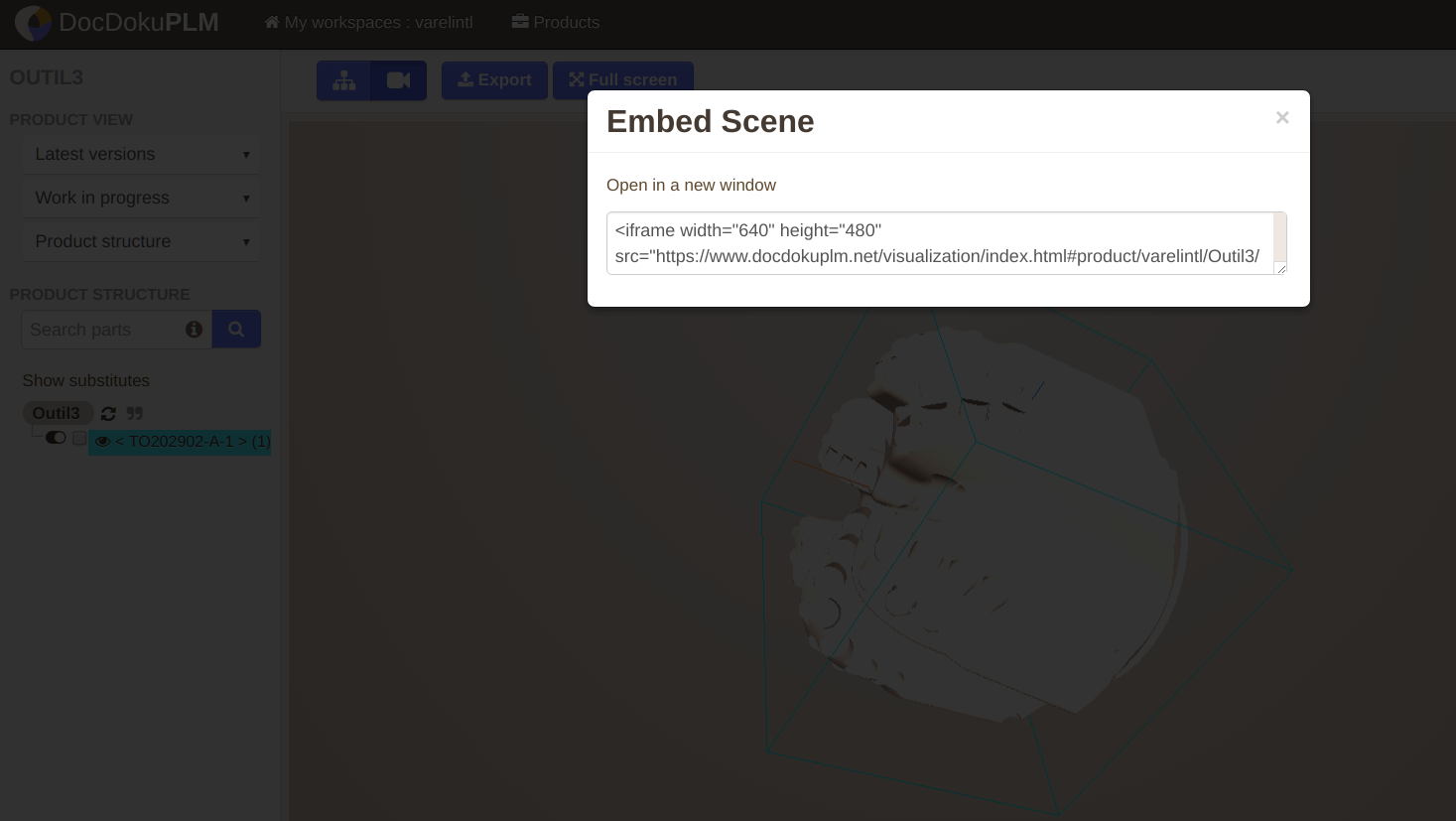Click the magnifier search button
Image resolution: width=1456 pixels, height=821 pixels.
pos(236,330)
